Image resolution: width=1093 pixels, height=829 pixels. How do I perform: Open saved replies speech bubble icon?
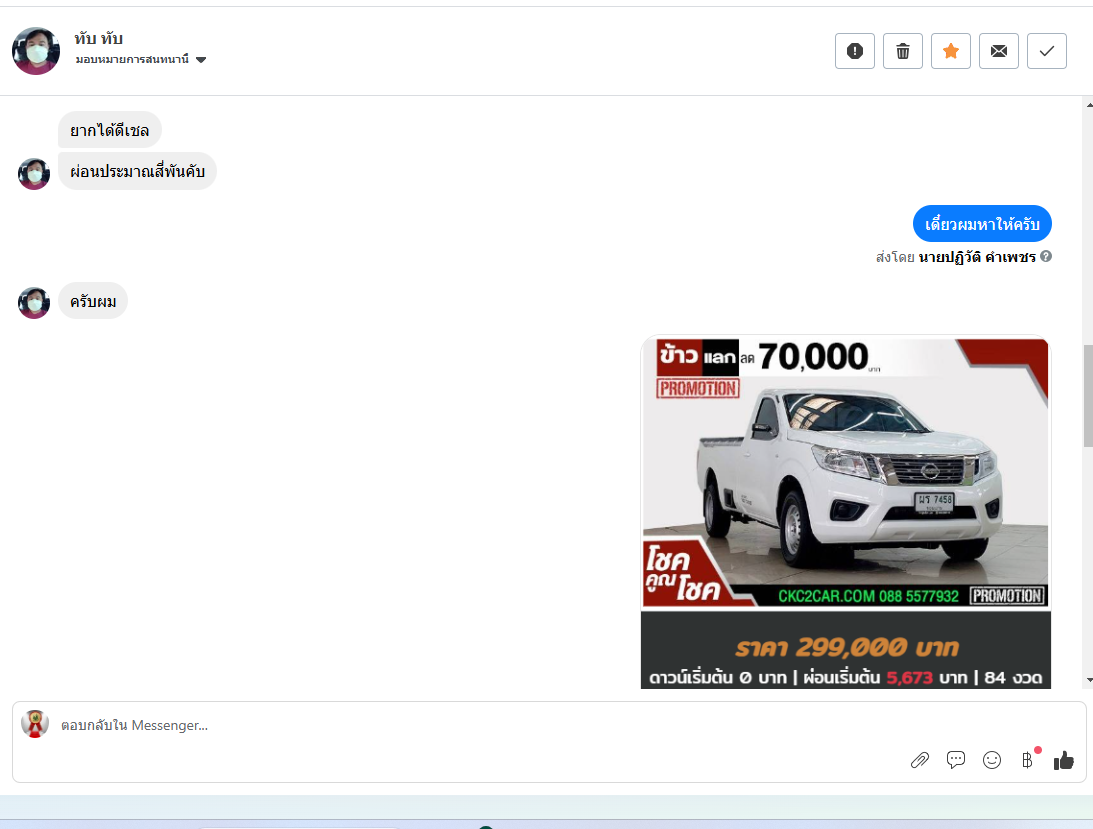pyautogui.click(x=956, y=760)
